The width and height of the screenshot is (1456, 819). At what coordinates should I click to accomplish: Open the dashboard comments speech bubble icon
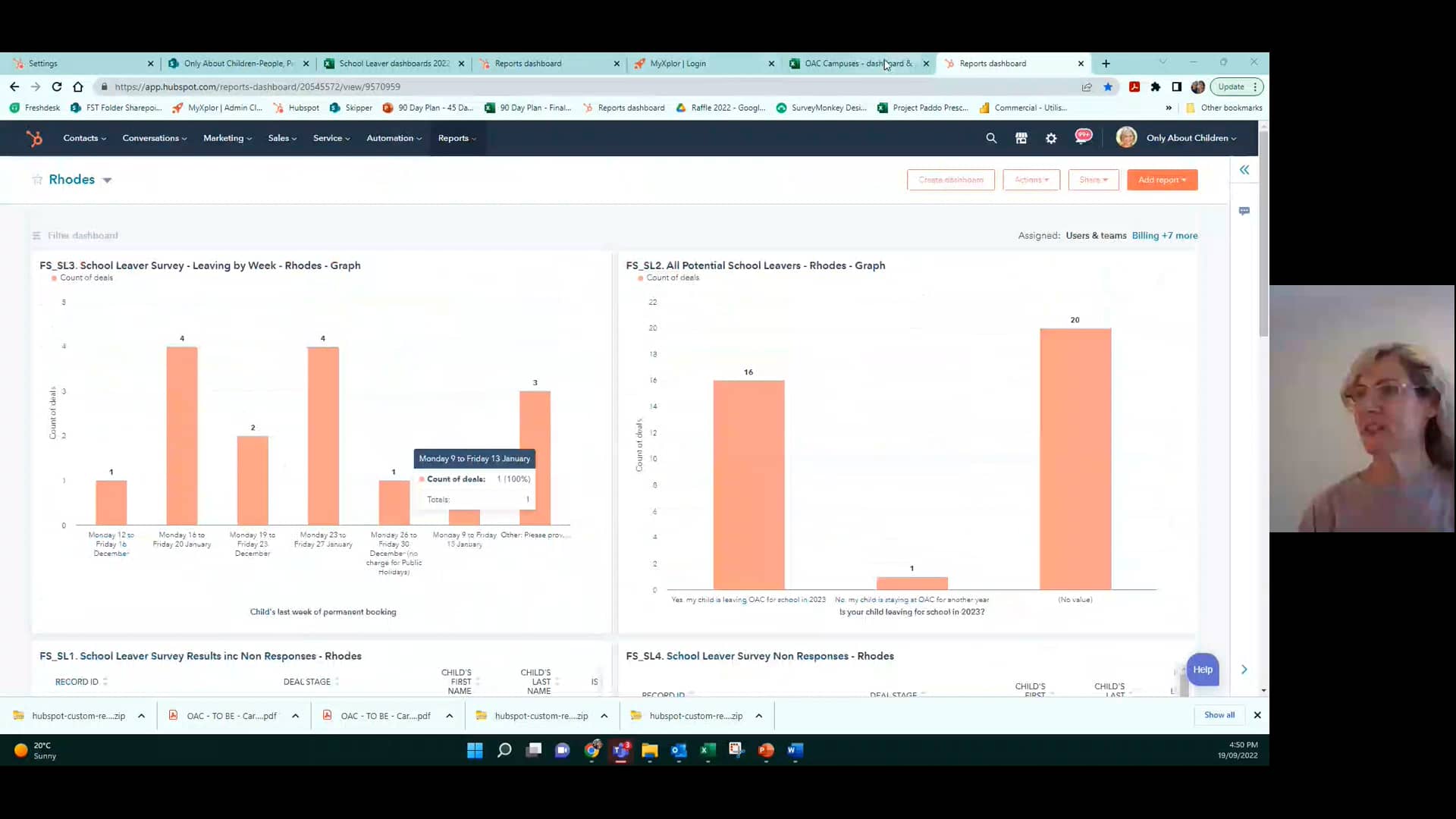coord(1244,211)
